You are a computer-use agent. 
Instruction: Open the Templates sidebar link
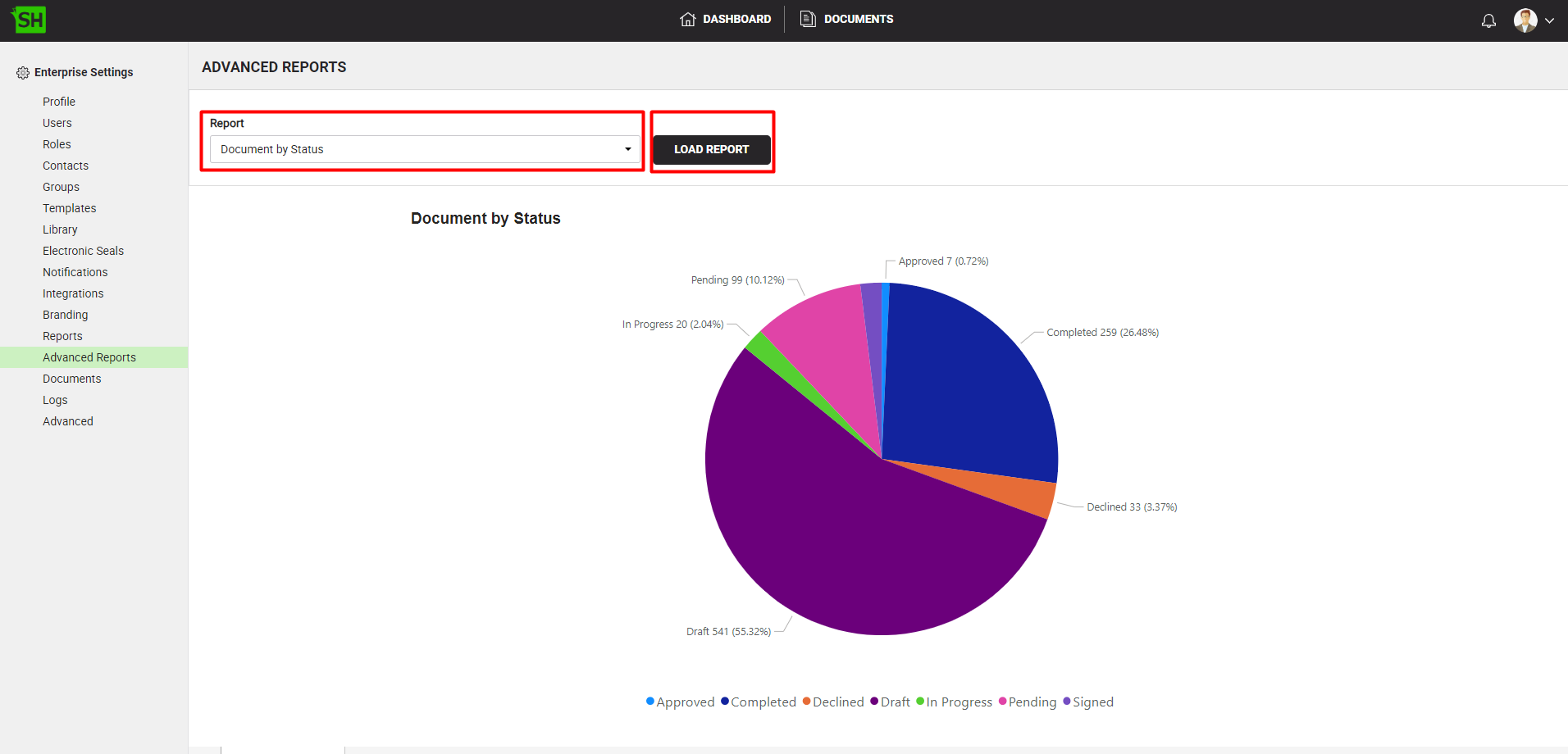point(69,208)
